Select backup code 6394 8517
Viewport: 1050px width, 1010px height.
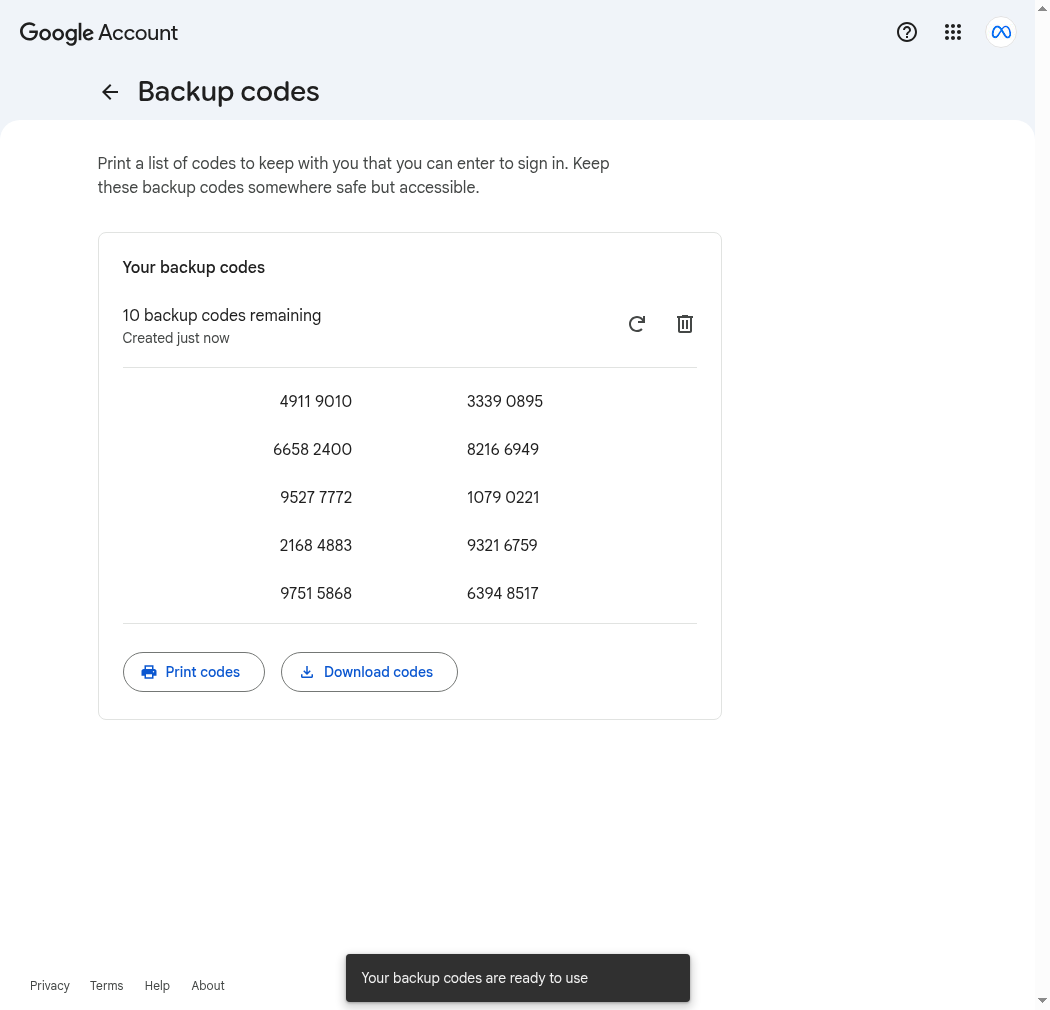pyautogui.click(x=502, y=593)
